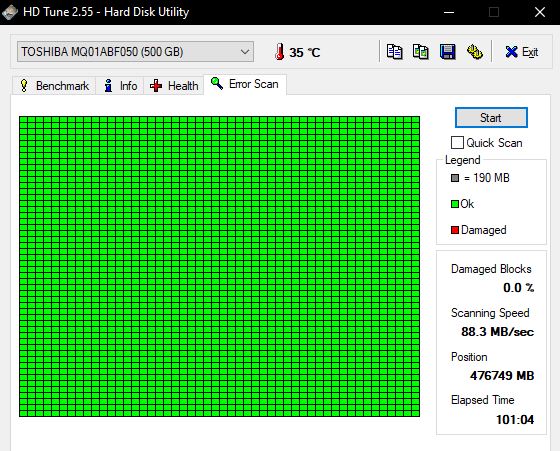Image resolution: width=560 pixels, height=451 pixels.
Task: Click the red thermometer temperature icon
Action: (280, 52)
